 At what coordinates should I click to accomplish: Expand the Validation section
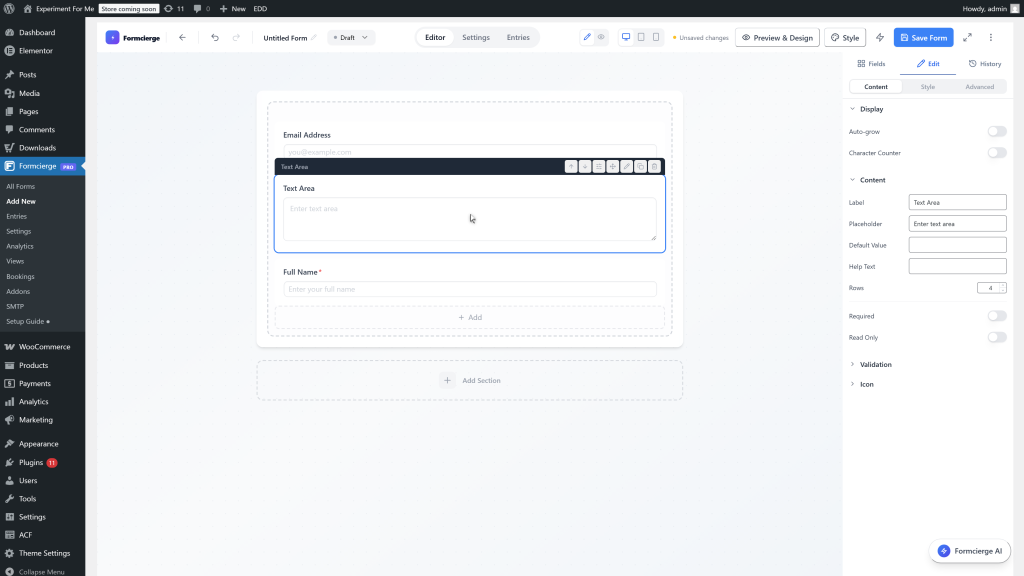[874, 364]
